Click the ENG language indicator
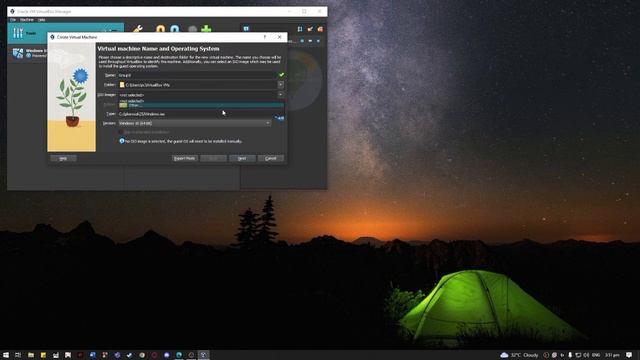Image resolution: width=640 pixels, height=360 pixels. (x=596, y=355)
